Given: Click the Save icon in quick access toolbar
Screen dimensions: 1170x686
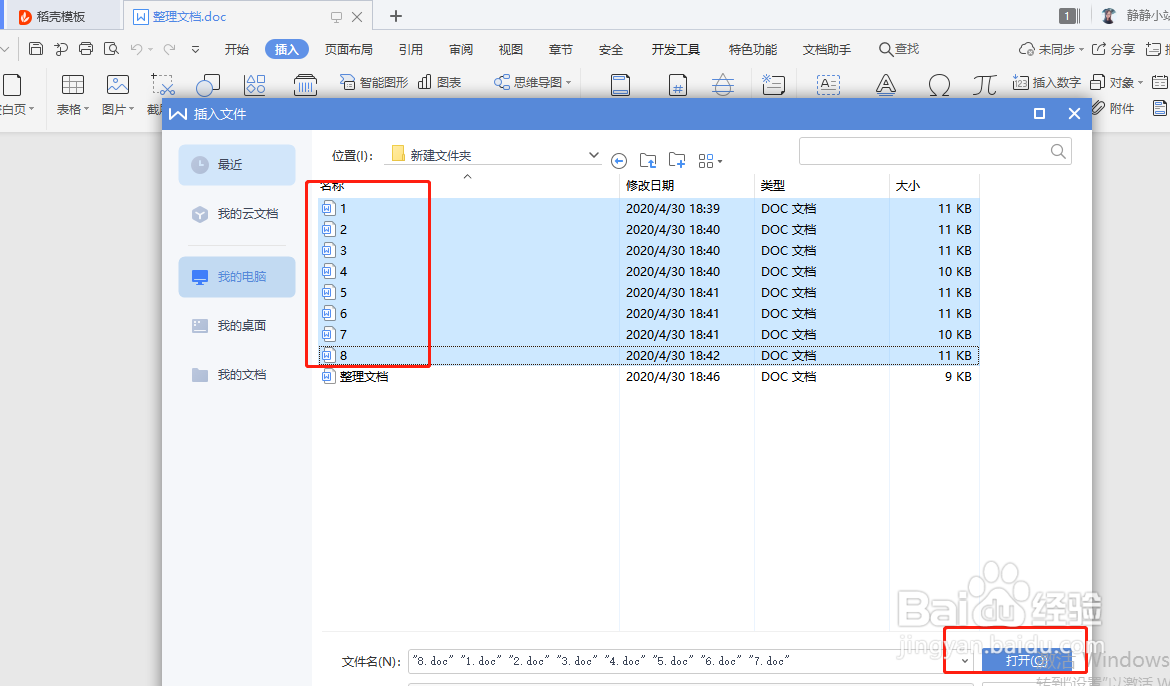Looking at the screenshot, I should tap(36, 49).
